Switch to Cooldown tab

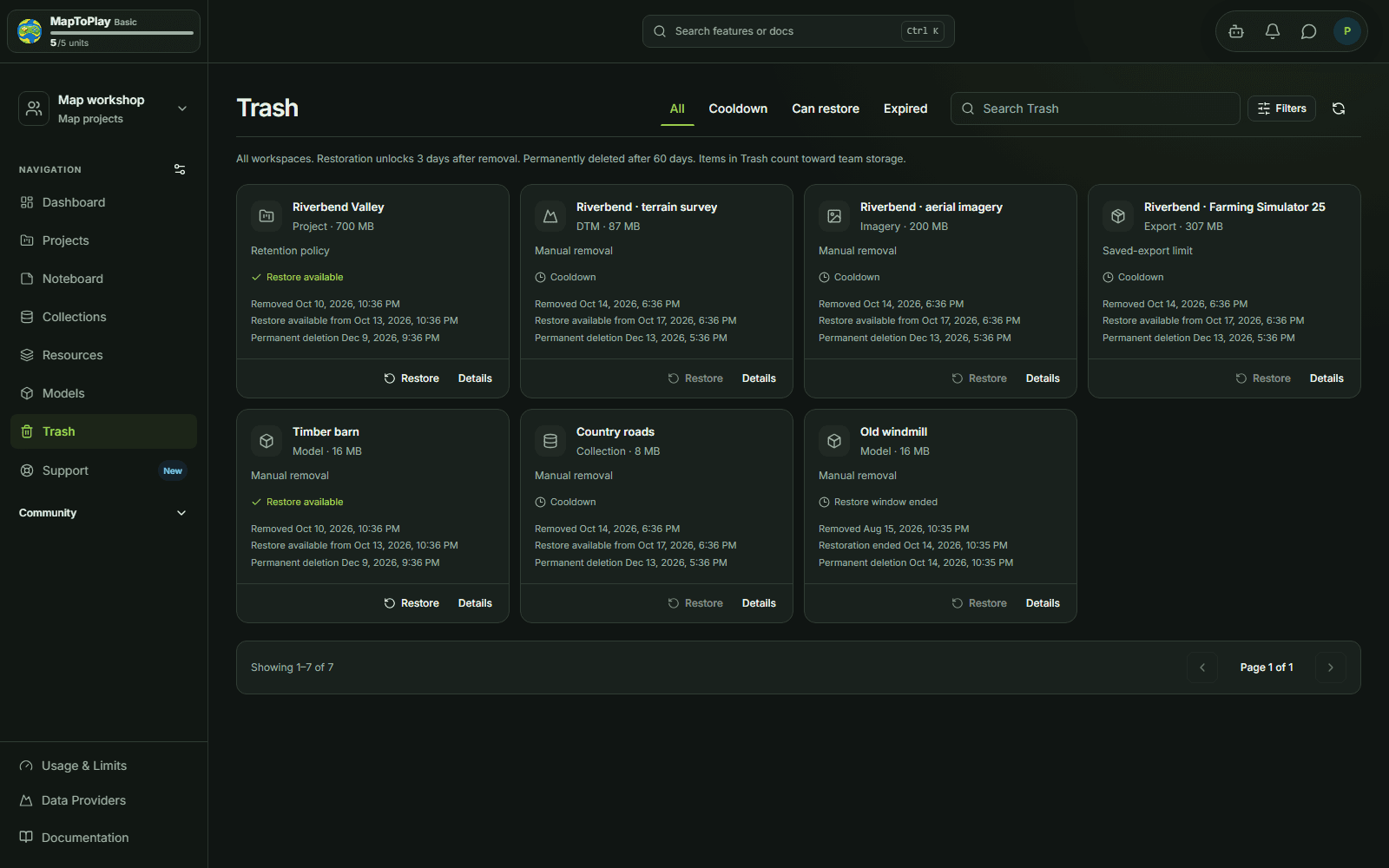[x=738, y=108]
